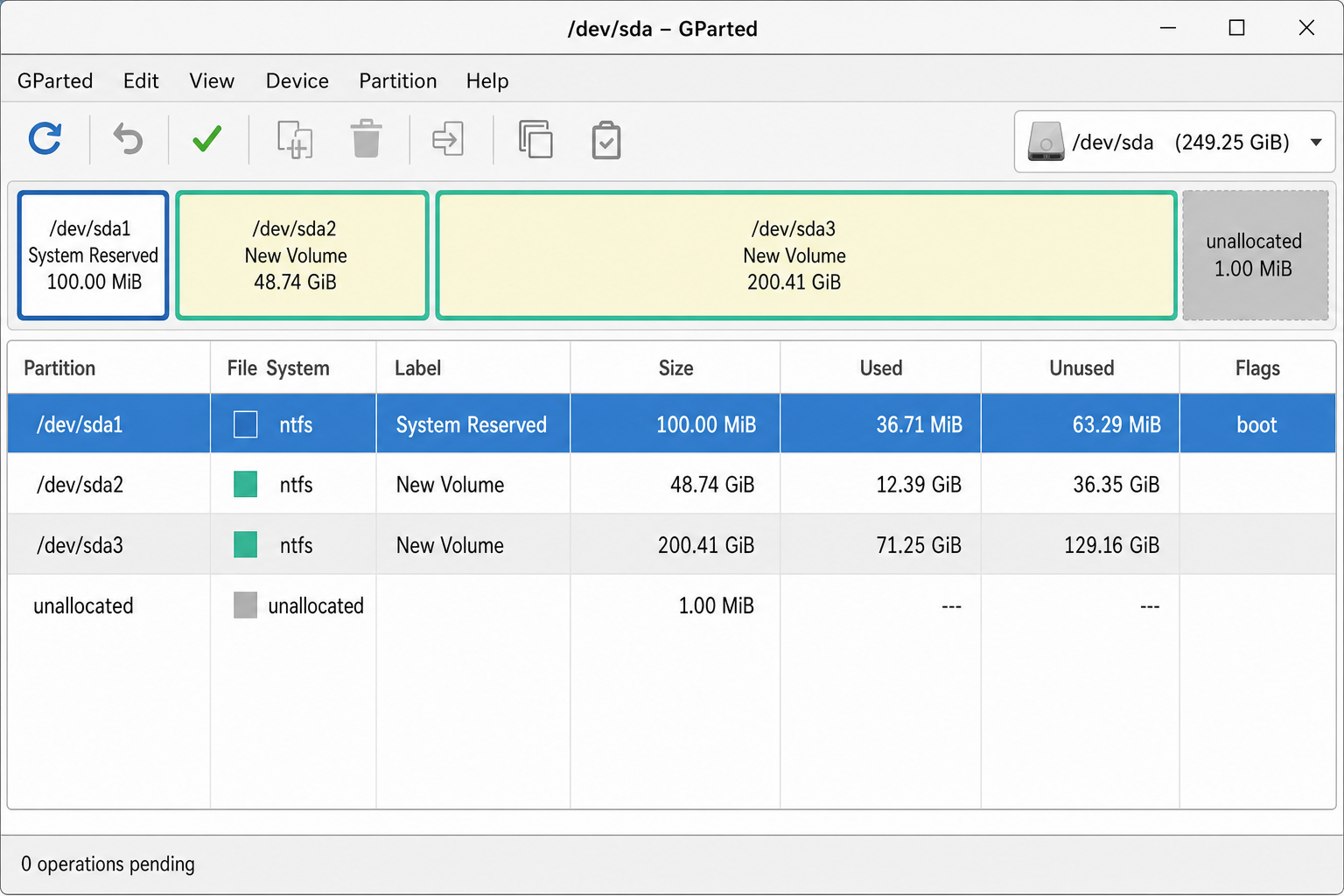The width and height of the screenshot is (1344, 896).
Task: Click New Volume label of /dev/sda2
Action: [x=450, y=485]
